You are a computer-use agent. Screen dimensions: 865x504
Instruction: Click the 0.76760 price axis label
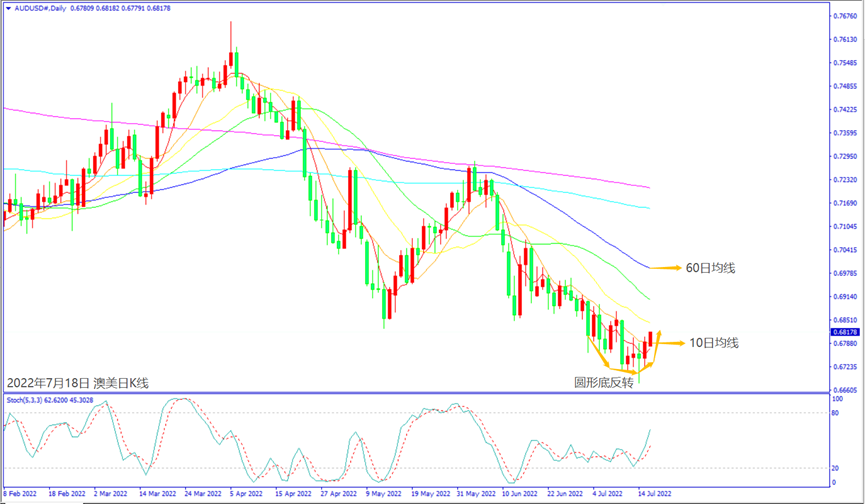pos(845,16)
